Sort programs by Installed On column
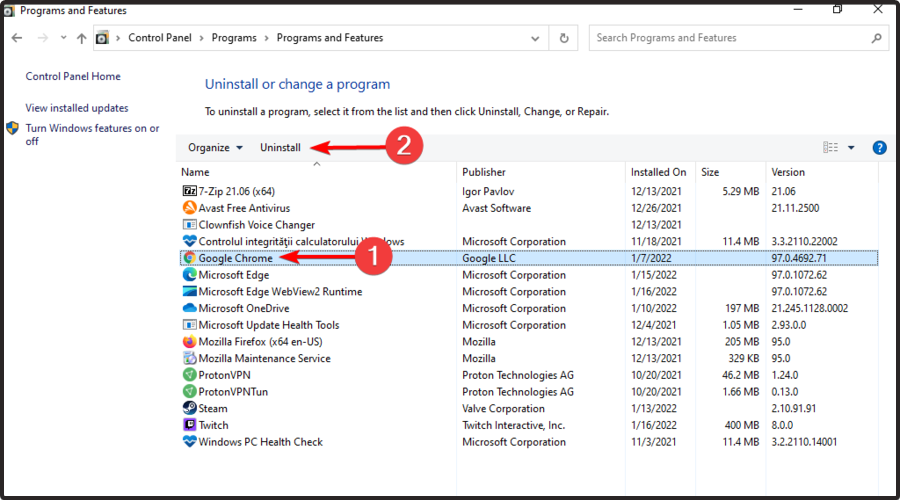Screen dimensions: 900x500 click(x=658, y=172)
